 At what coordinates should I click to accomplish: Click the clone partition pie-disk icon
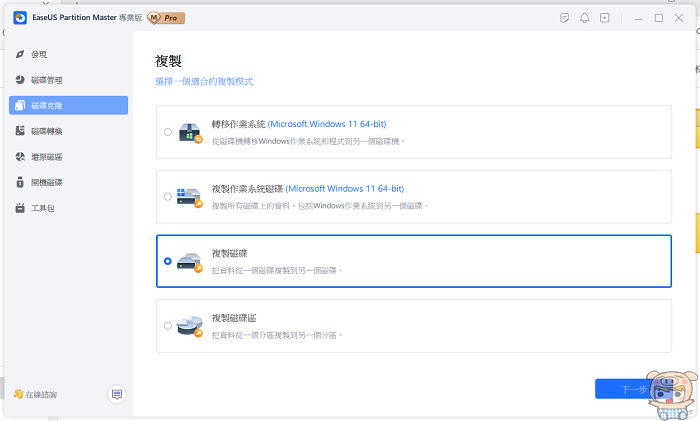point(189,327)
